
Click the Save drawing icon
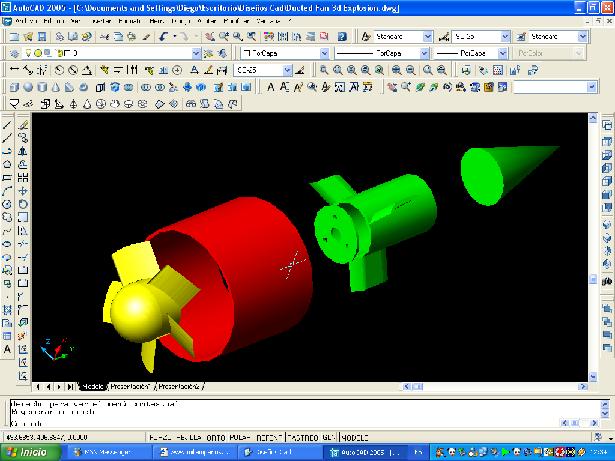coord(44,36)
